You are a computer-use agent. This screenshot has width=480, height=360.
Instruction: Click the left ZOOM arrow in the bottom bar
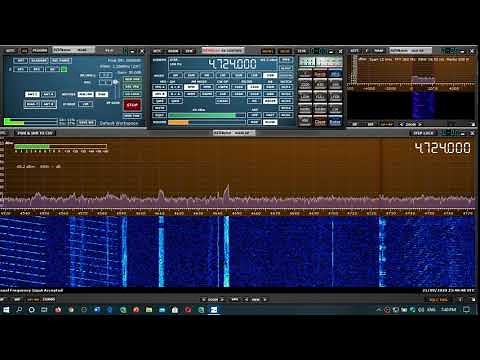pyautogui.click(x=204, y=300)
